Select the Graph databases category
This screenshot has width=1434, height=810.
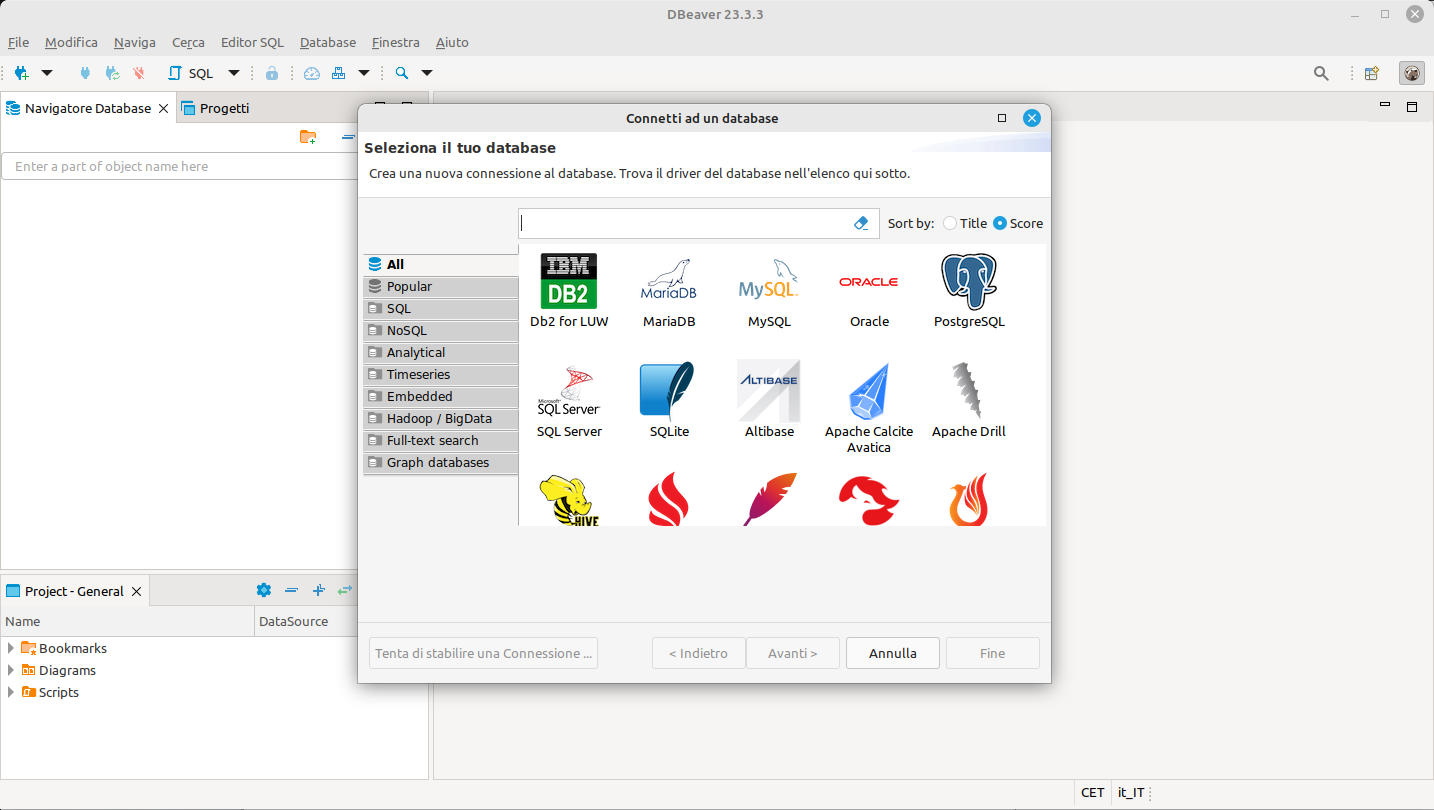pos(441,462)
